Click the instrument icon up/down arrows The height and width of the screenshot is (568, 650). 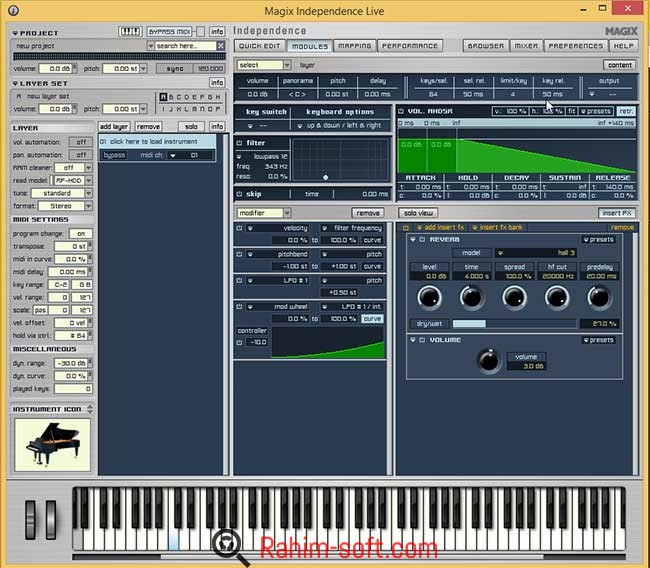tap(90, 409)
